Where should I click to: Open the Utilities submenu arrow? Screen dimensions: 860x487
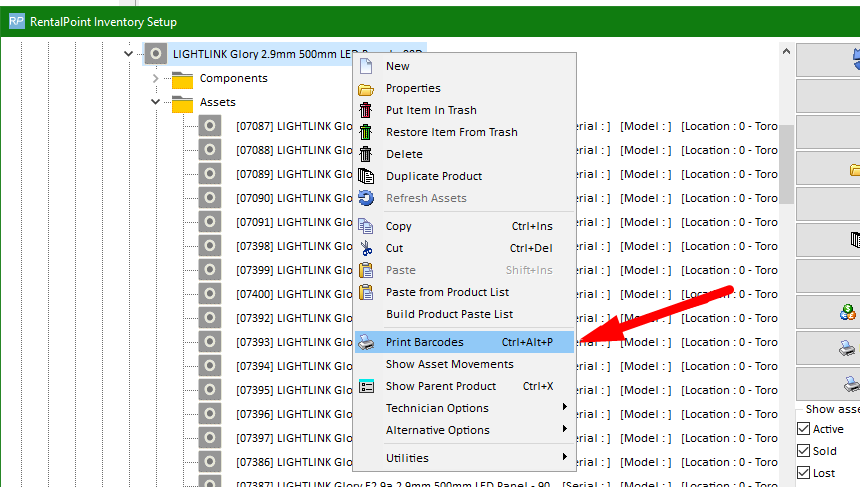point(564,457)
